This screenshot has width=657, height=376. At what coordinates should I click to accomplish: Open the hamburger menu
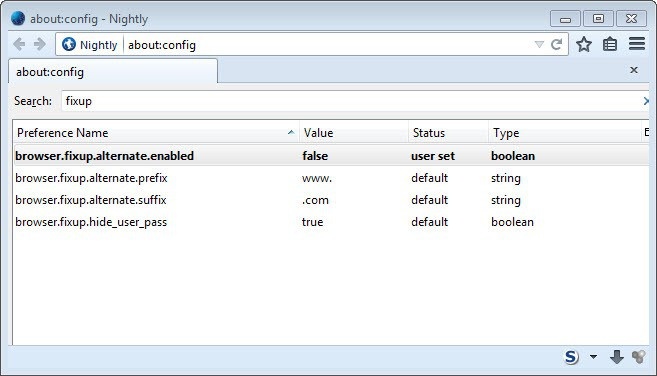(637, 44)
